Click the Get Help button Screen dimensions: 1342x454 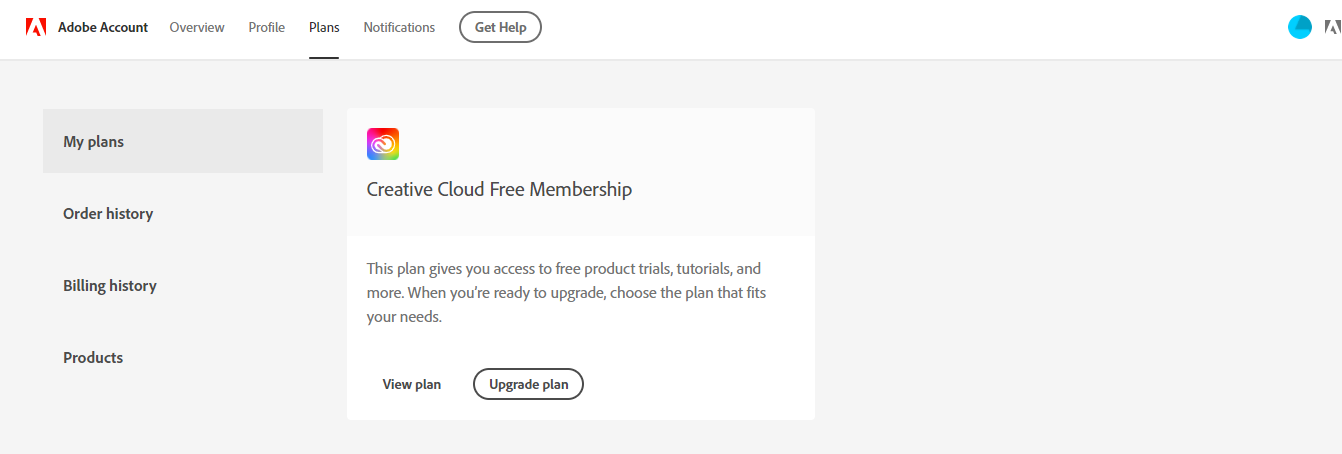[500, 27]
